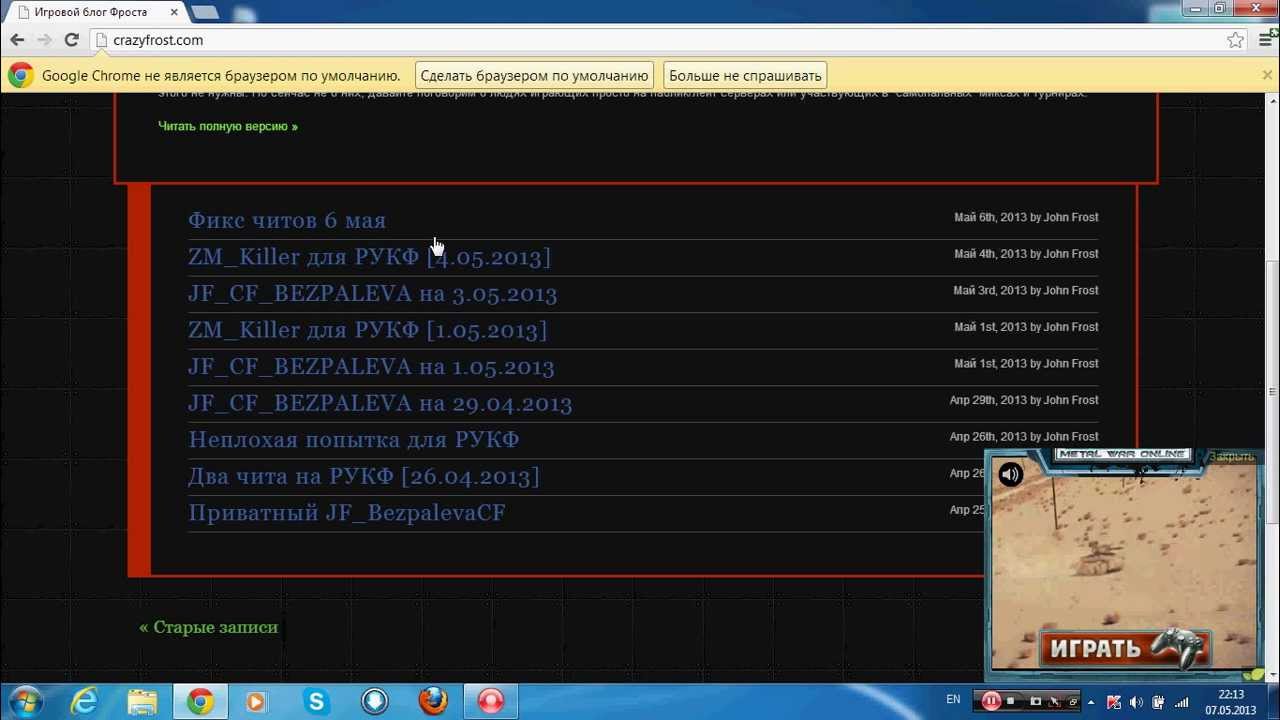Open 'ZM_Killer для РУКФ [1.05.2013]' post

pyautogui.click(x=367, y=330)
